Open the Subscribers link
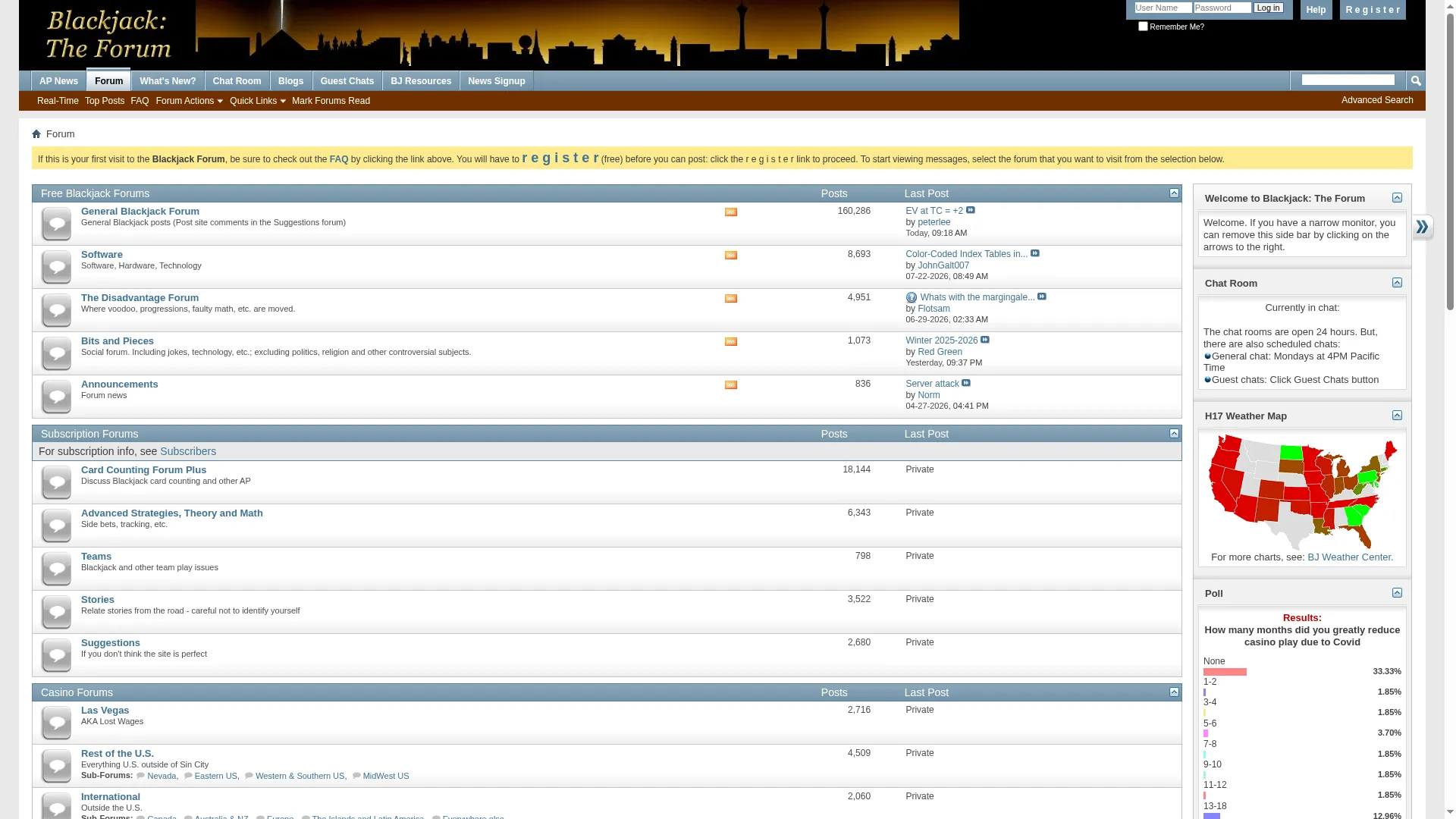 point(188,451)
